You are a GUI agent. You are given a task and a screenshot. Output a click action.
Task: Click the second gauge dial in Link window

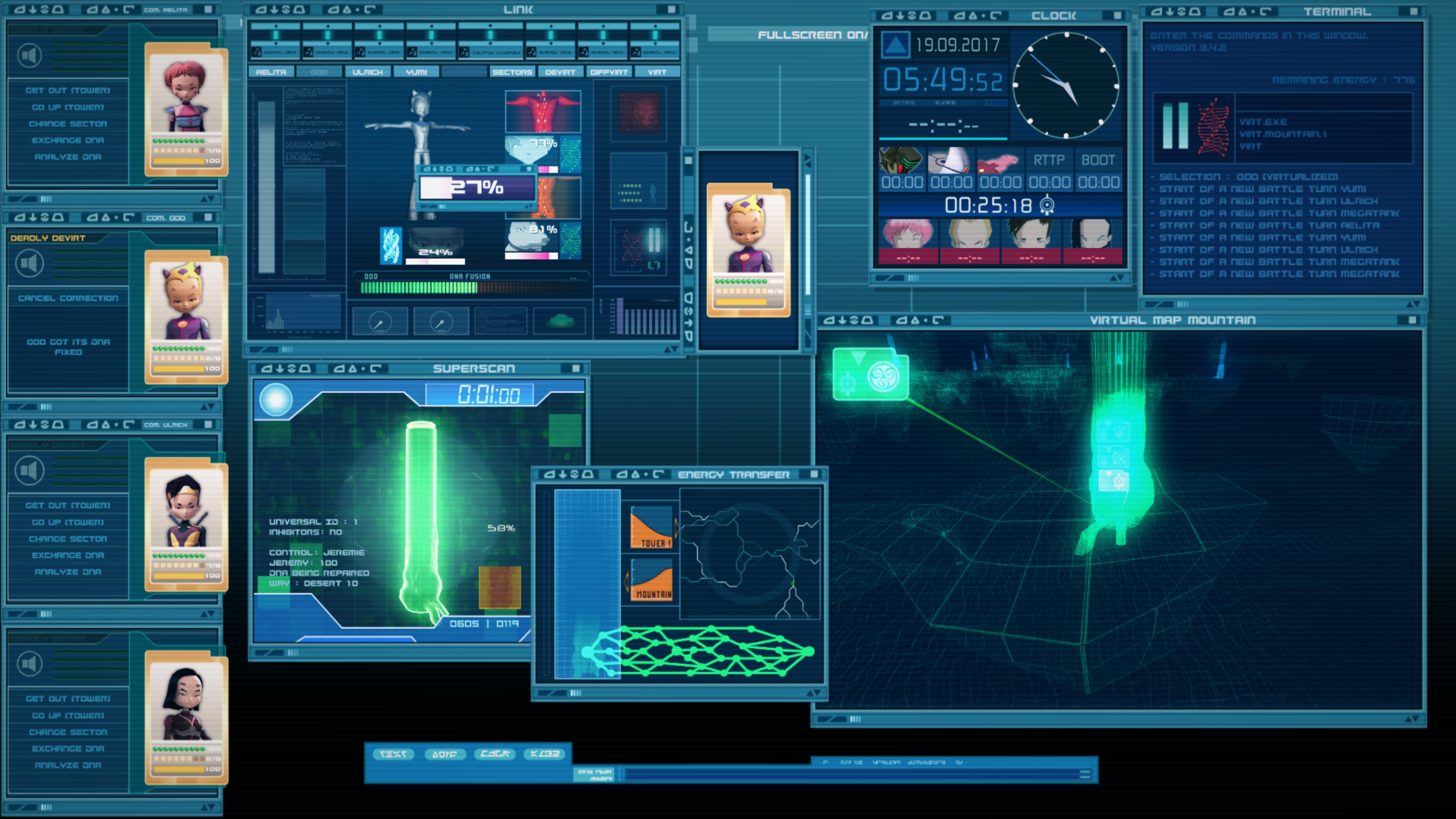pyautogui.click(x=441, y=322)
